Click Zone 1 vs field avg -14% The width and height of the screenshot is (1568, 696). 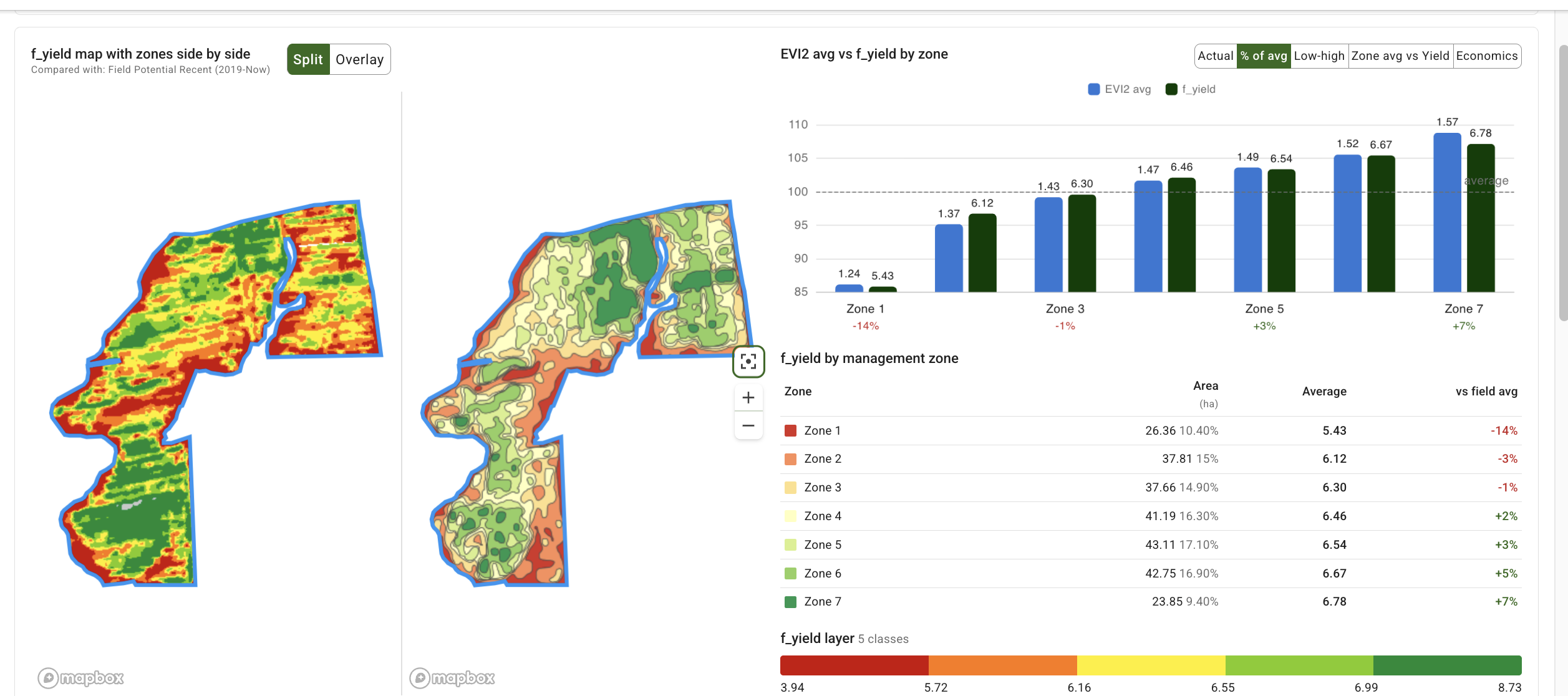coord(1504,431)
